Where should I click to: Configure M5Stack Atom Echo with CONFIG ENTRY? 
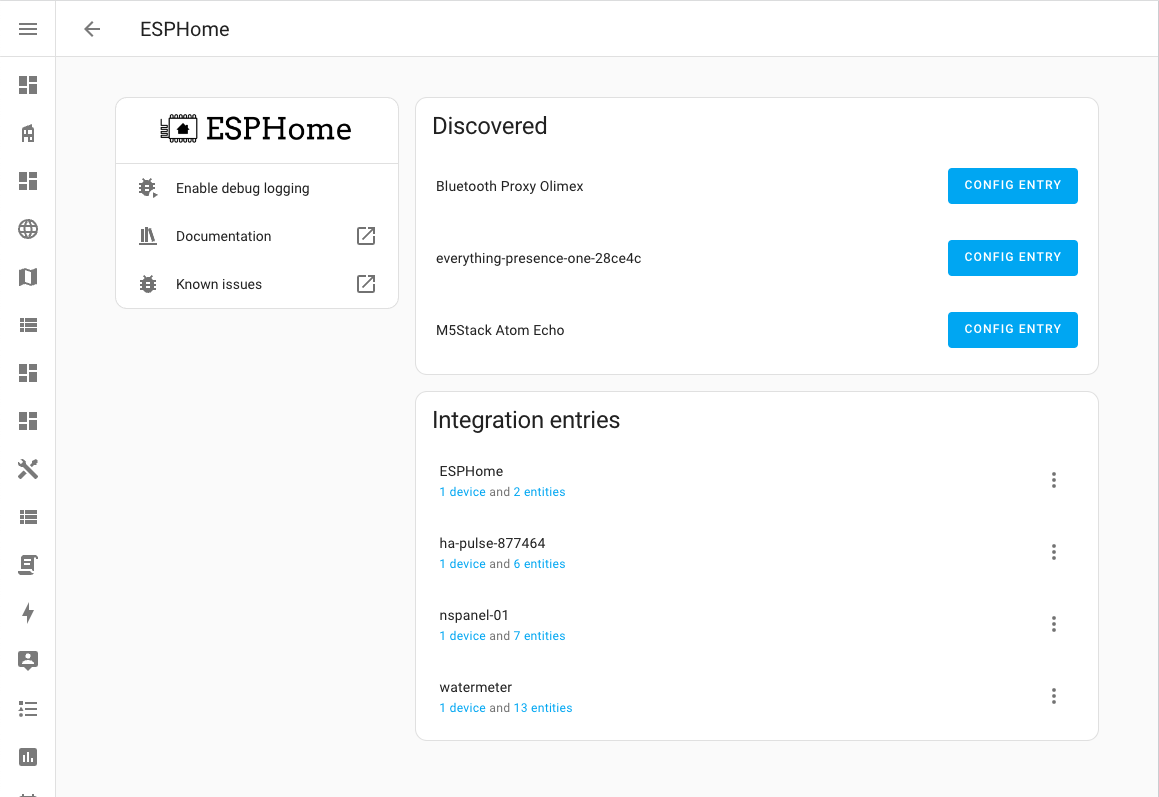click(x=1013, y=330)
